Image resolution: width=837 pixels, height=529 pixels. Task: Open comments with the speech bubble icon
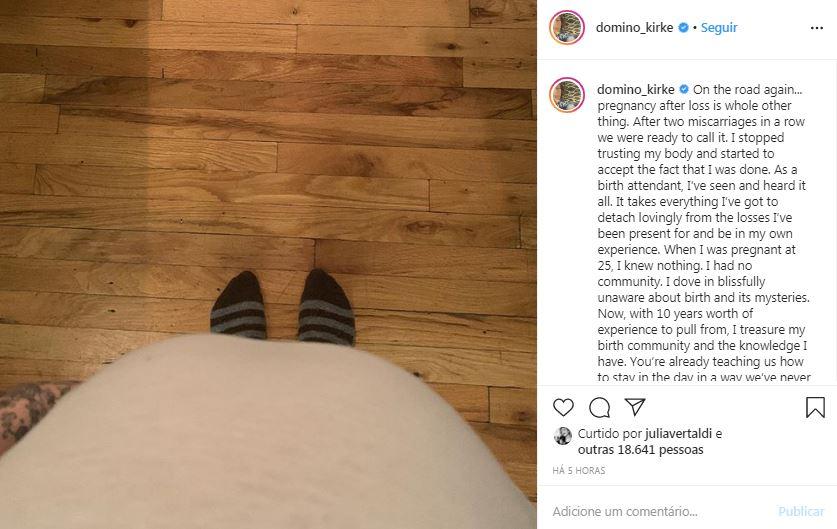pos(599,407)
